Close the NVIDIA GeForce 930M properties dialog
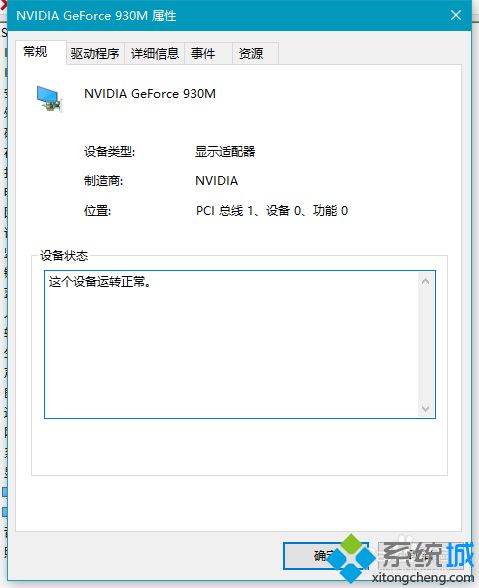The image size is (479, 588). 456,15
